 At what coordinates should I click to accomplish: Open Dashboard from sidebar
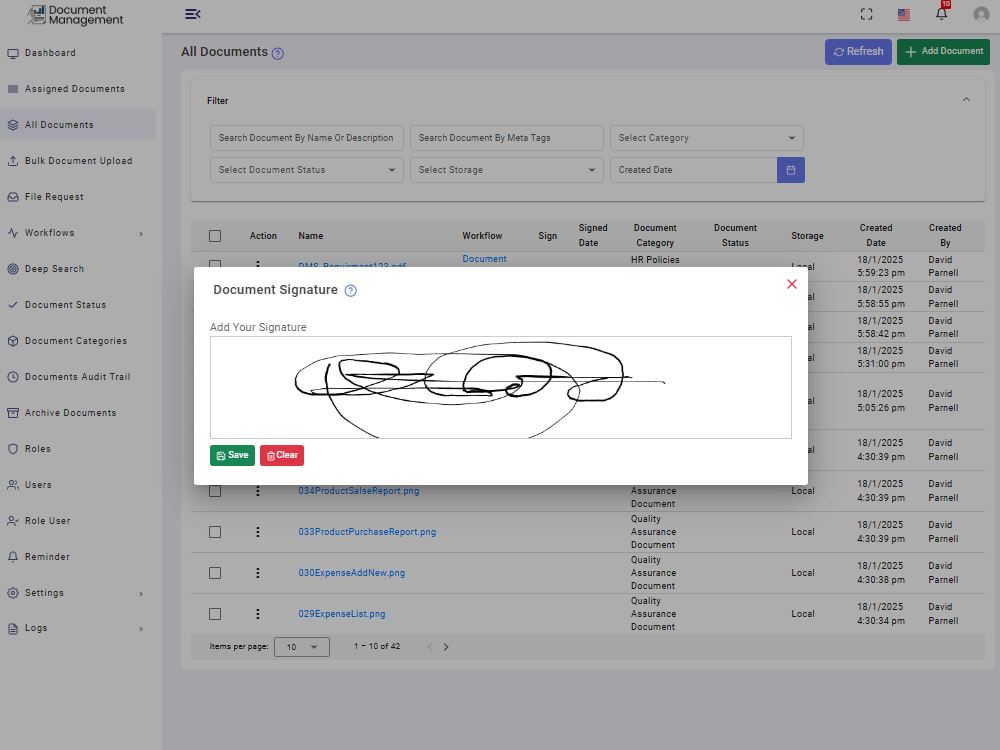point(50,53)
